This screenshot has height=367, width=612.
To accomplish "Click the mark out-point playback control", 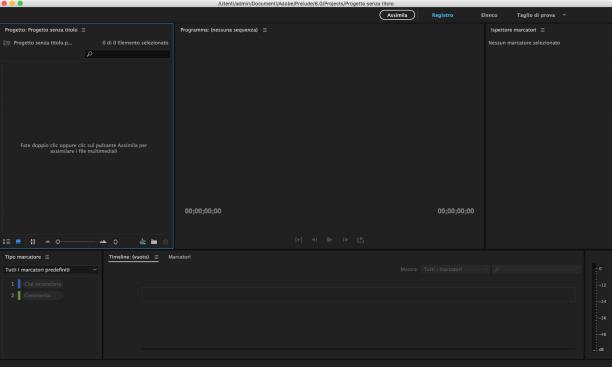I will click(361, 240).
